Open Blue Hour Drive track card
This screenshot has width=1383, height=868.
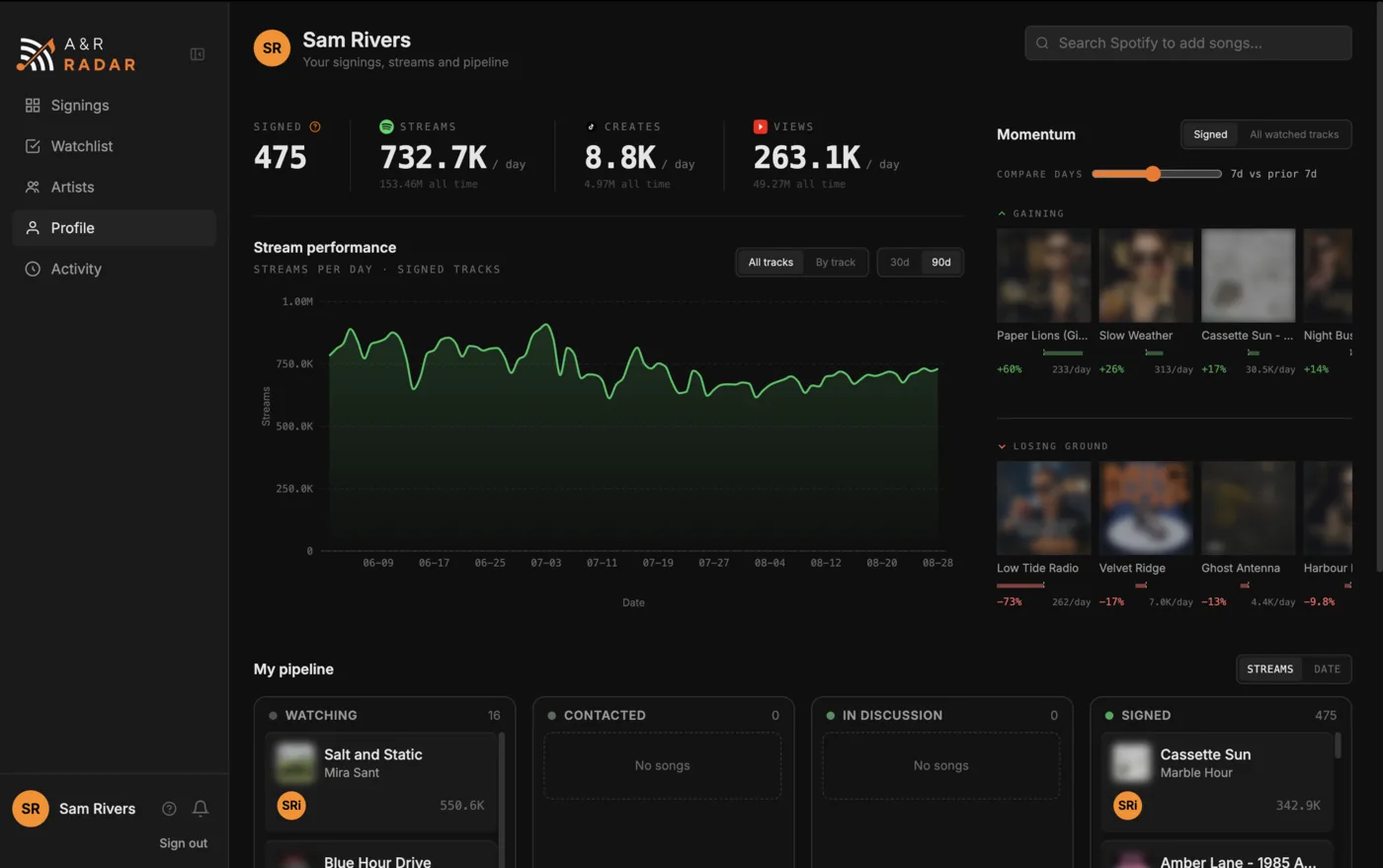click(x=381, y=855)
